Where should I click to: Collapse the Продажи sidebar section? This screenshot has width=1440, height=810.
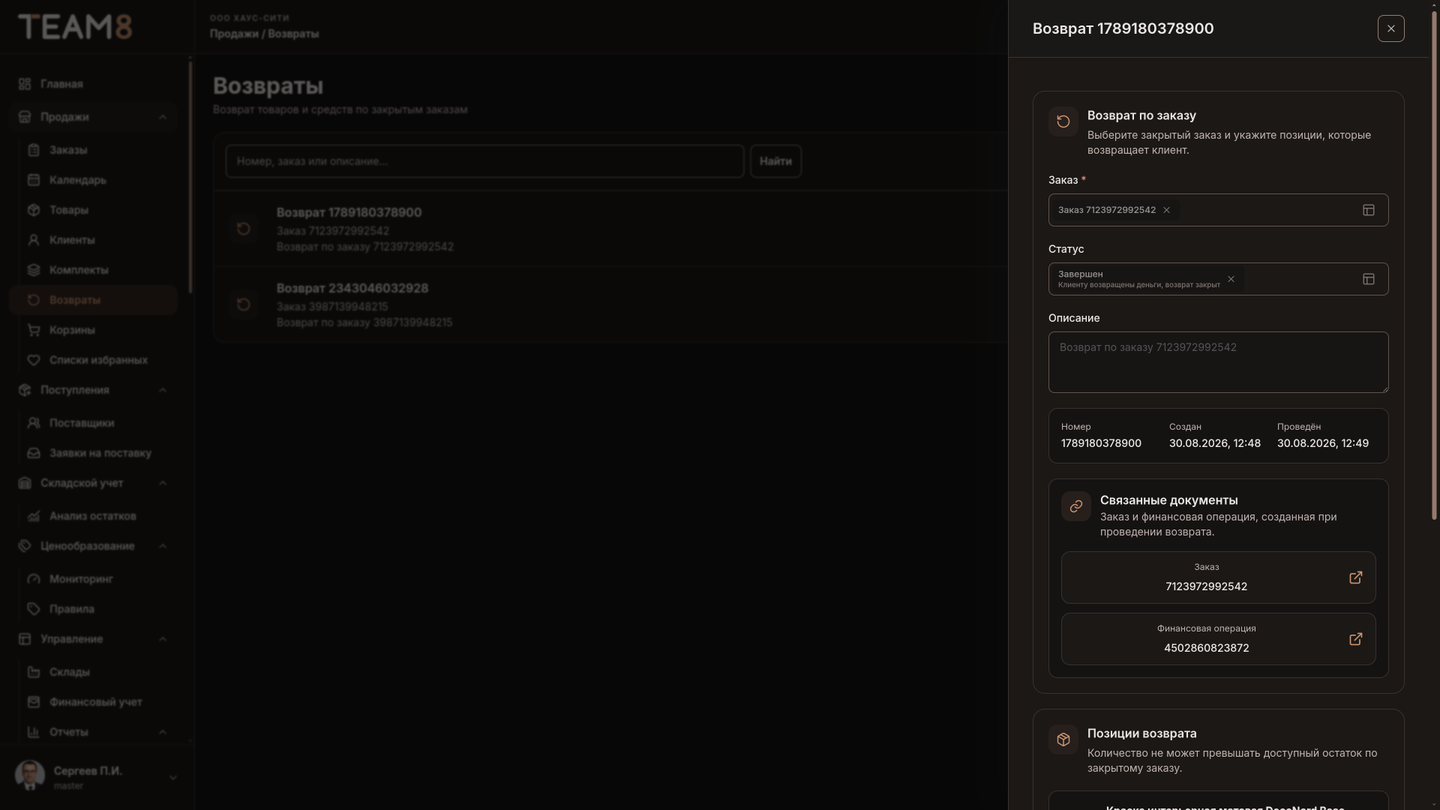[162, 117]
